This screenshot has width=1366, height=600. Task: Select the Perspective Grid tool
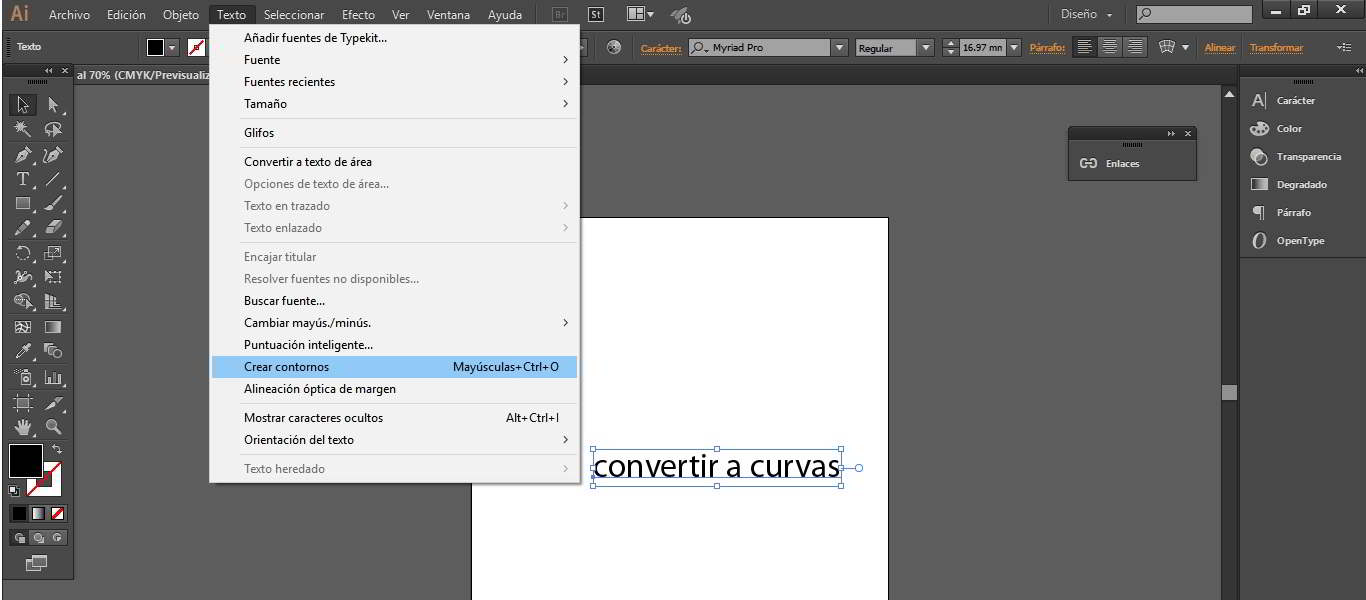click(53, 303)
